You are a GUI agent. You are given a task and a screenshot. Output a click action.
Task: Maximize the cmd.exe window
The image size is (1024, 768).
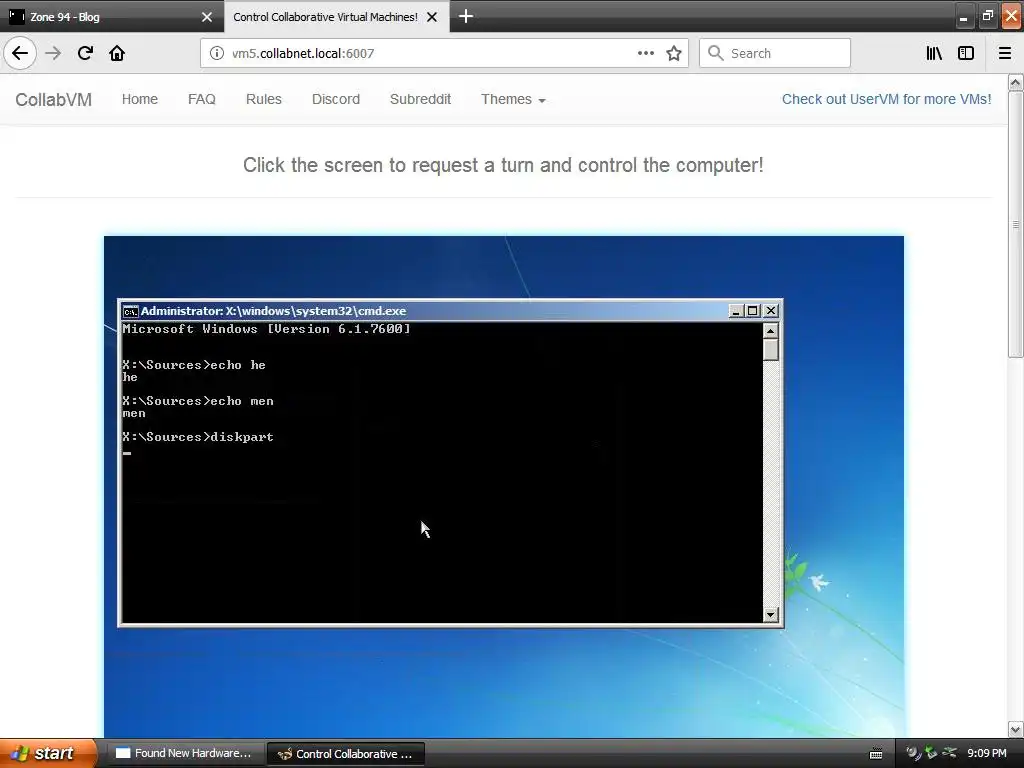pos(753,311)
